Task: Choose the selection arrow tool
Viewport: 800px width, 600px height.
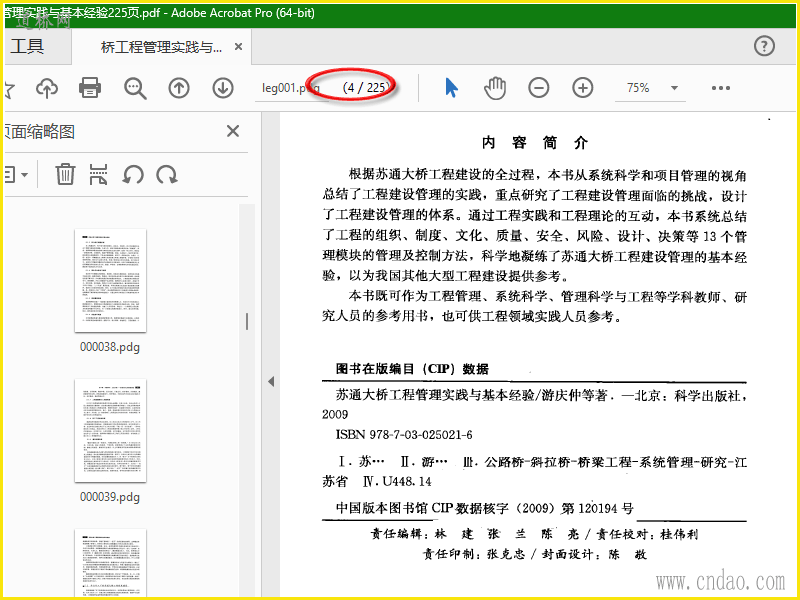Action: [x=451, y=88]
